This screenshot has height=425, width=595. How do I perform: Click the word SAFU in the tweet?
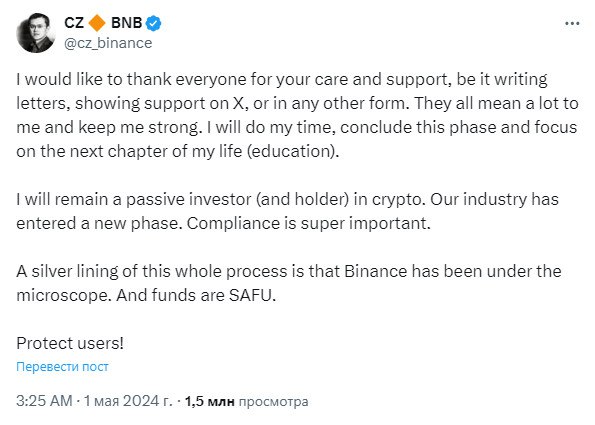tap(250, 295)
